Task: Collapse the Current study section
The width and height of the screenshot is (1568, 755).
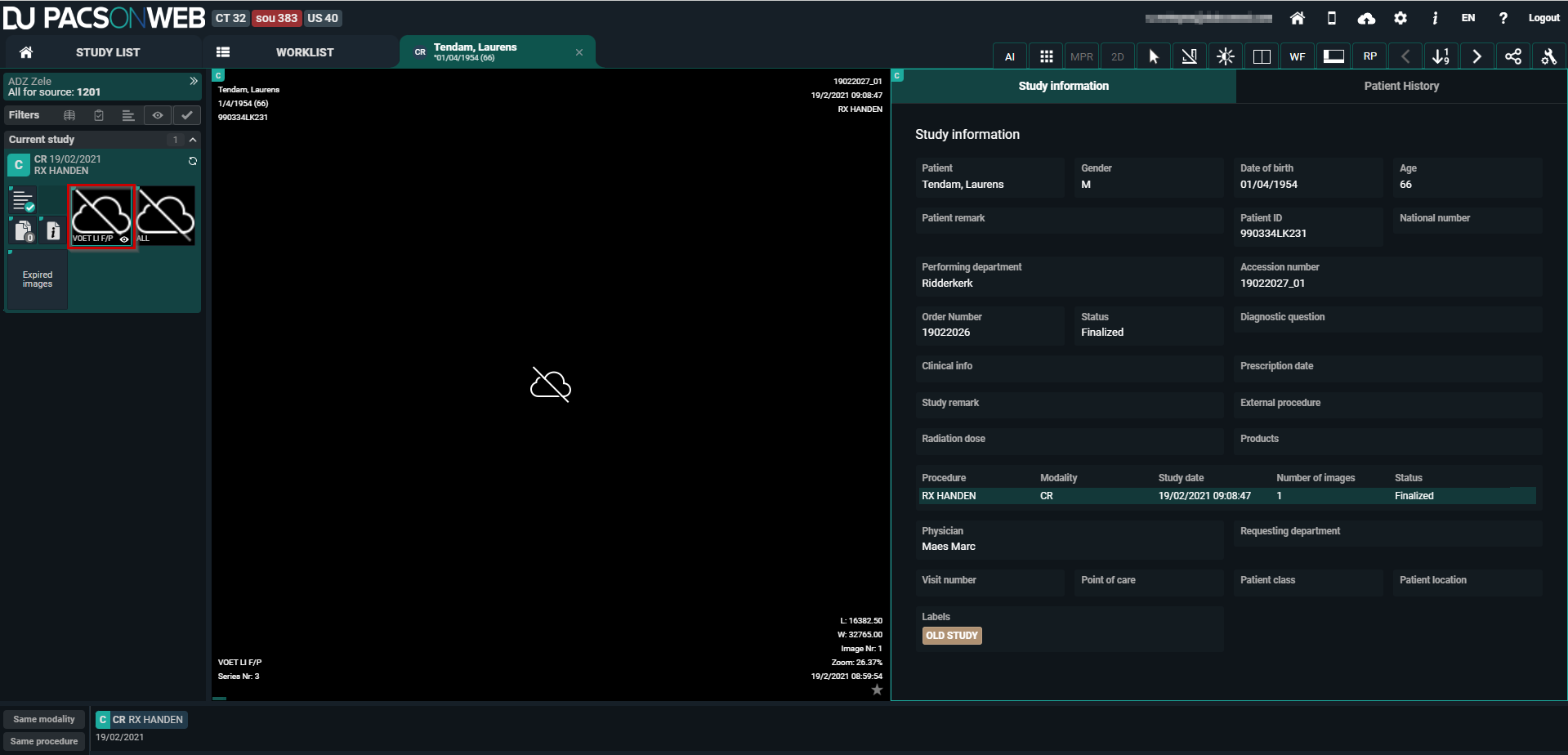Action: [193, 140]
